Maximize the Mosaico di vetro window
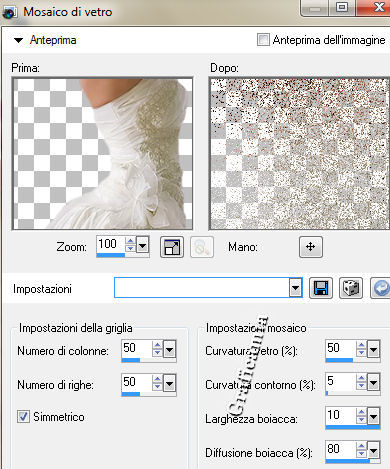Viewport: 390px width, 469px height. [342, 7]
